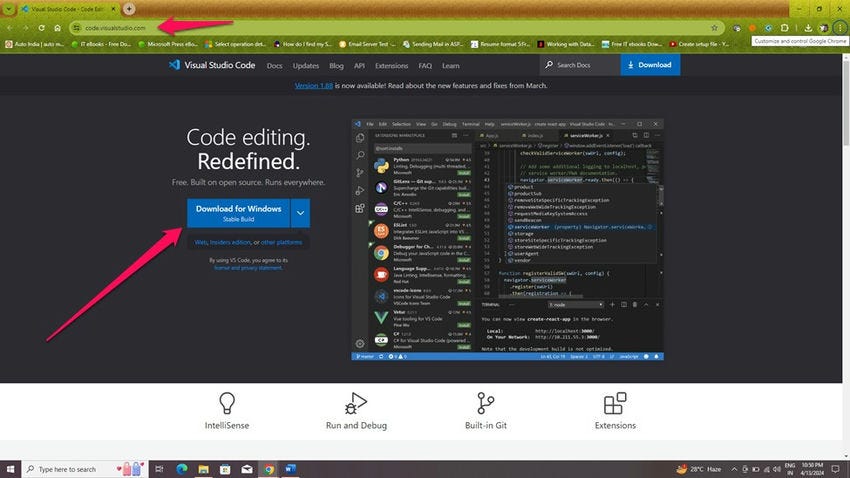Show hidden system tray icons

(x=734, y=469)
